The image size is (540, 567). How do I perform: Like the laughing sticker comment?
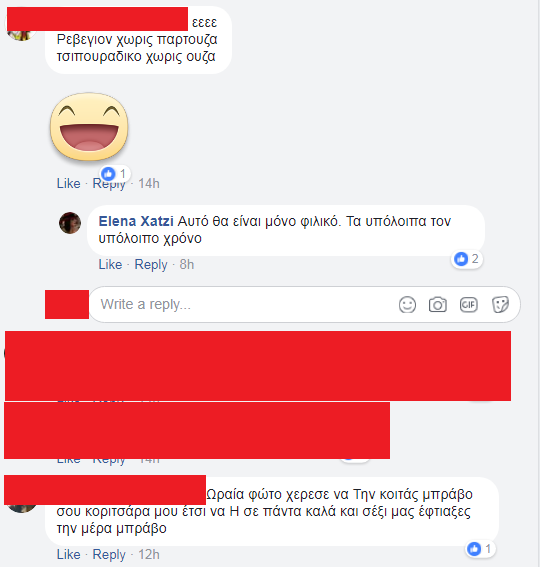(x=68, y=183)
